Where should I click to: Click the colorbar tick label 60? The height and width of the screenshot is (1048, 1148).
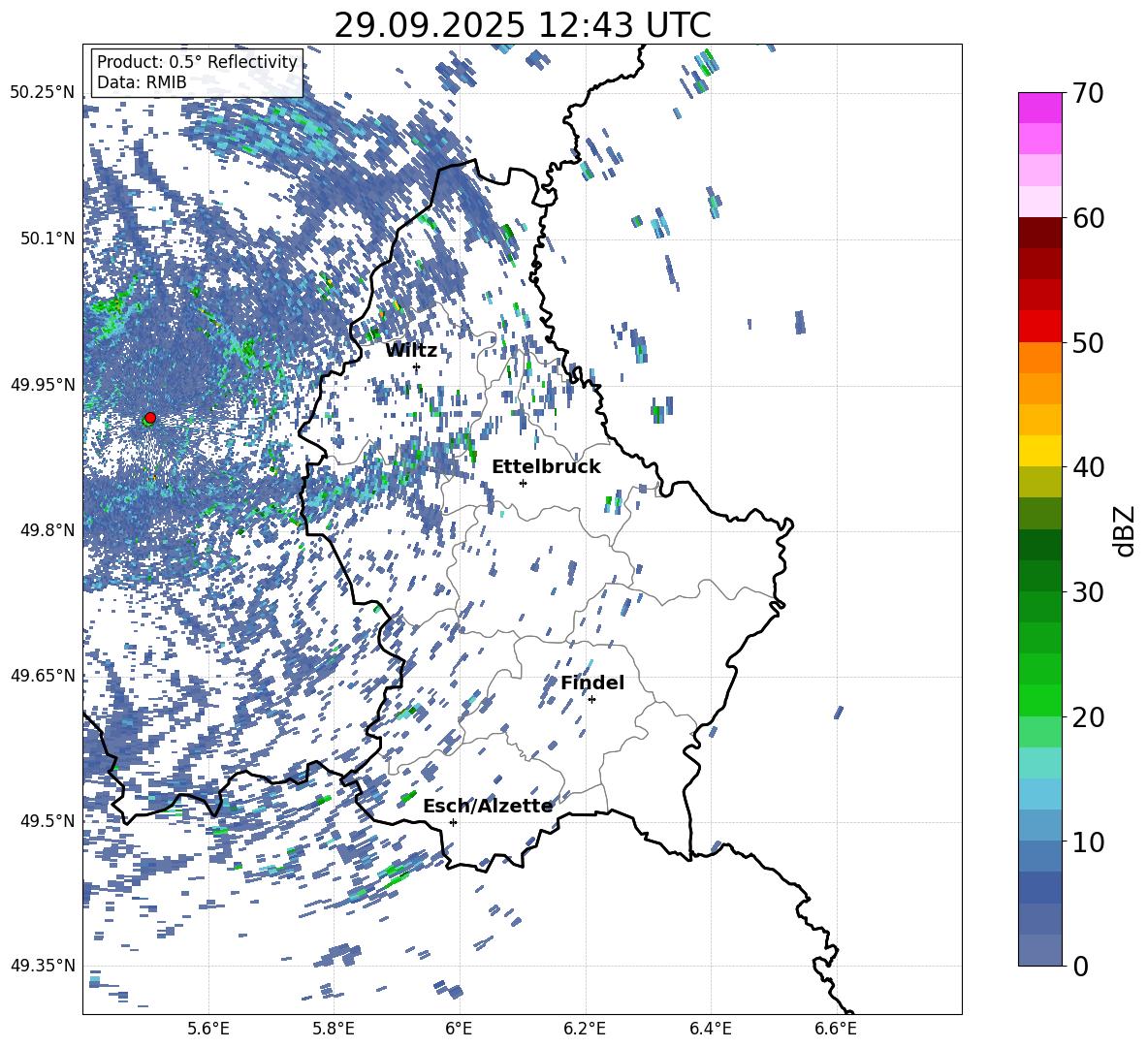[1088, 218]
